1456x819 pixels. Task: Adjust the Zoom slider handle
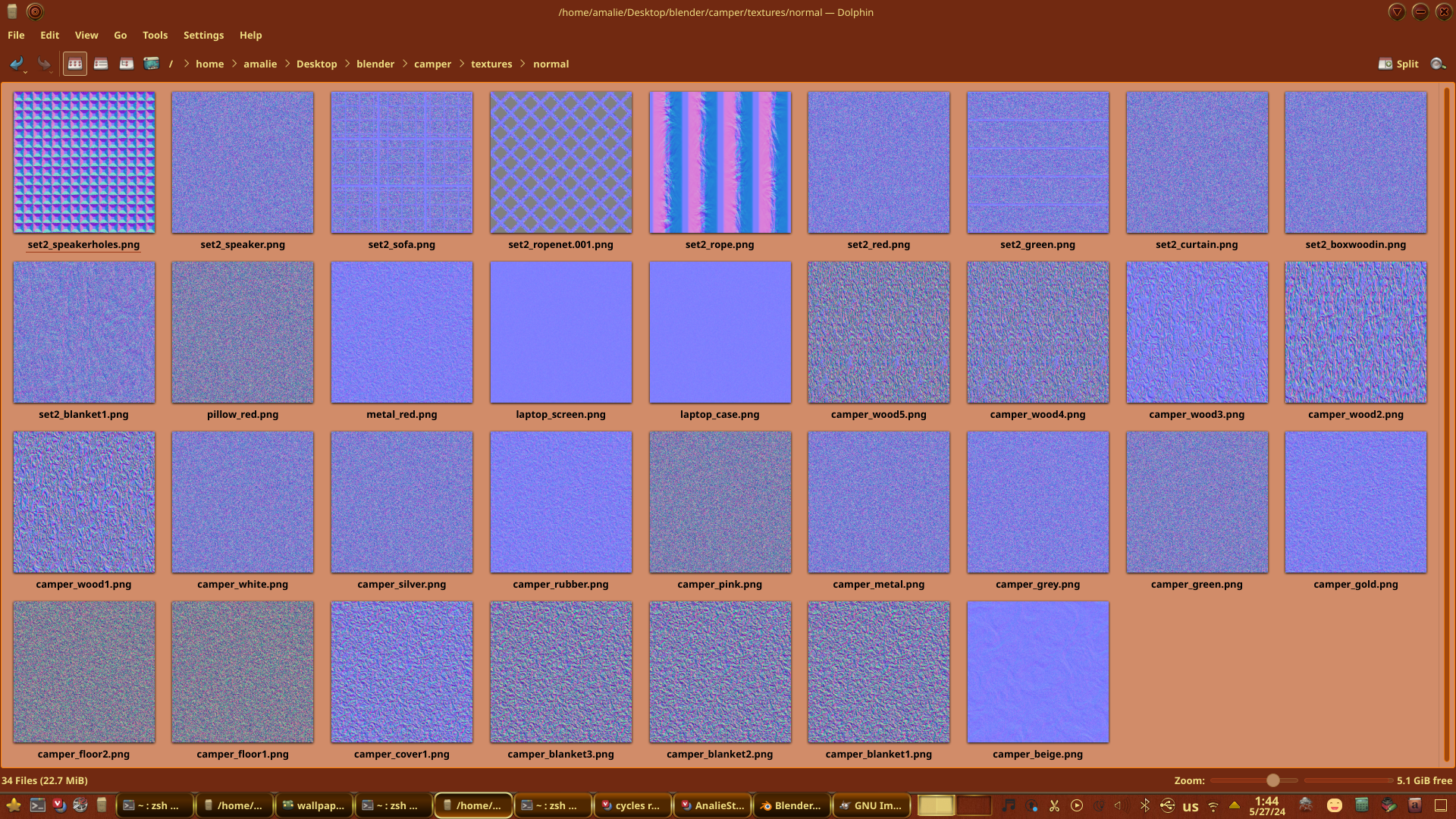tap(1273, 780)
